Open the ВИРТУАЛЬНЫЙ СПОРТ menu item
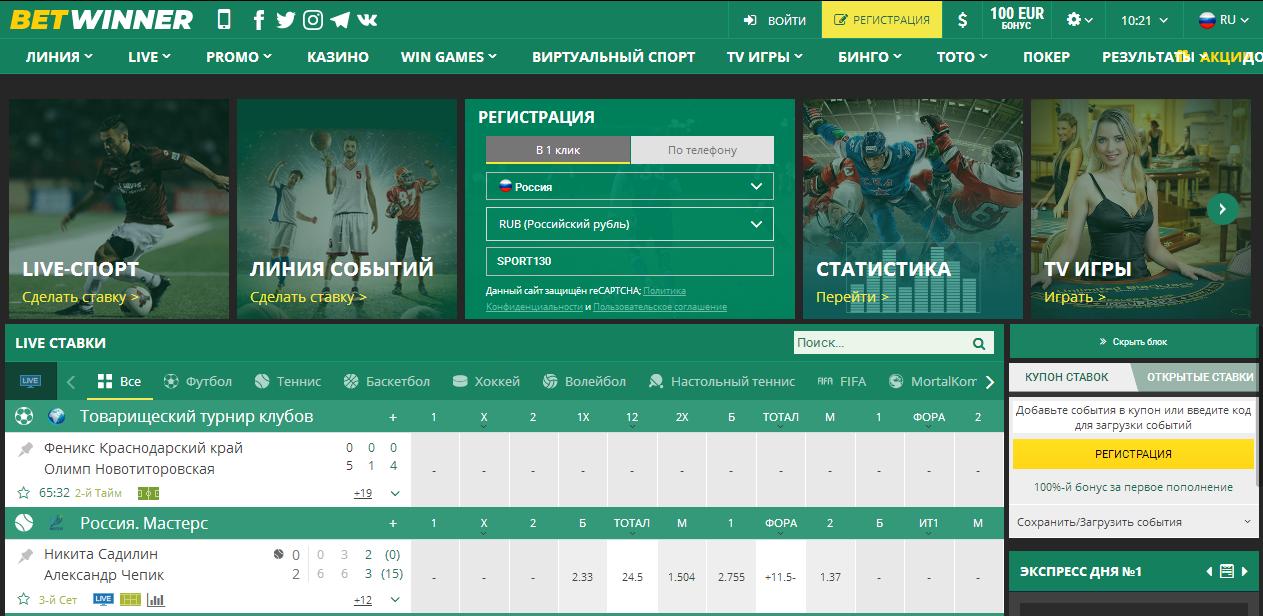The height and width of the screenshot is (616, 1263). click(614, 57)
